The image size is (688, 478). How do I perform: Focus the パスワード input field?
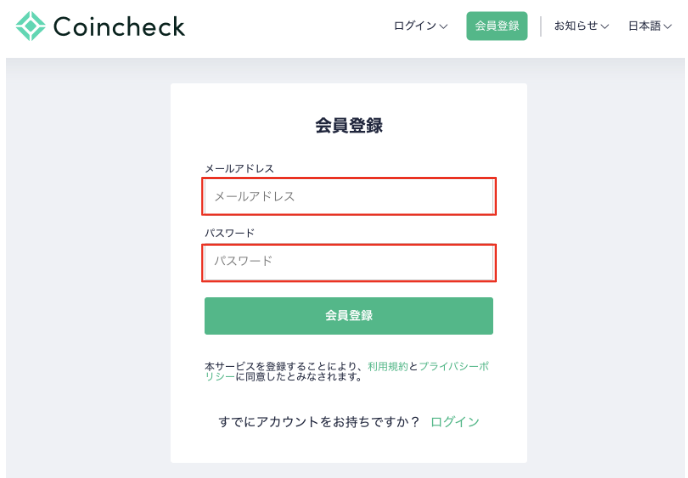point(349,262)
